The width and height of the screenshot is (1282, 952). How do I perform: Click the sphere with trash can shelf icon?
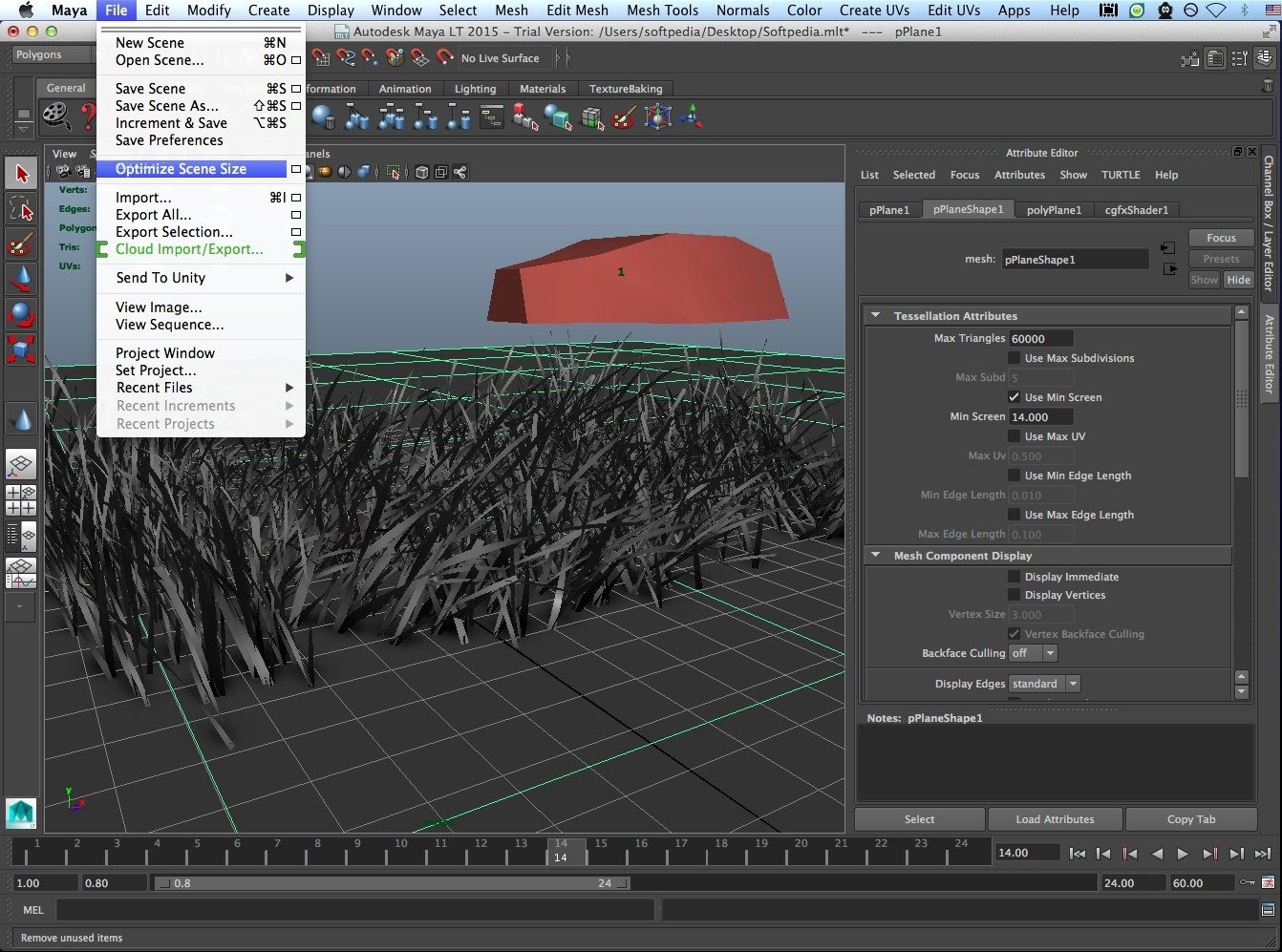pyautogui.click(x=324, y=117)
